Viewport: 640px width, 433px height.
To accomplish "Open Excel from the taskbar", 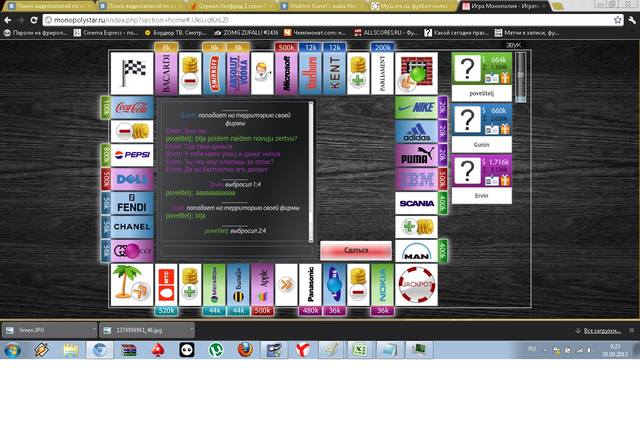I will tap(360, 350).
